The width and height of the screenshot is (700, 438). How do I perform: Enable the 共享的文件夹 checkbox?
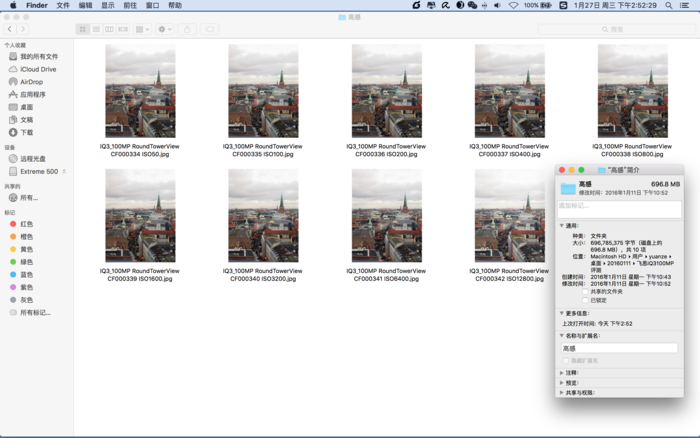(586, 291)
